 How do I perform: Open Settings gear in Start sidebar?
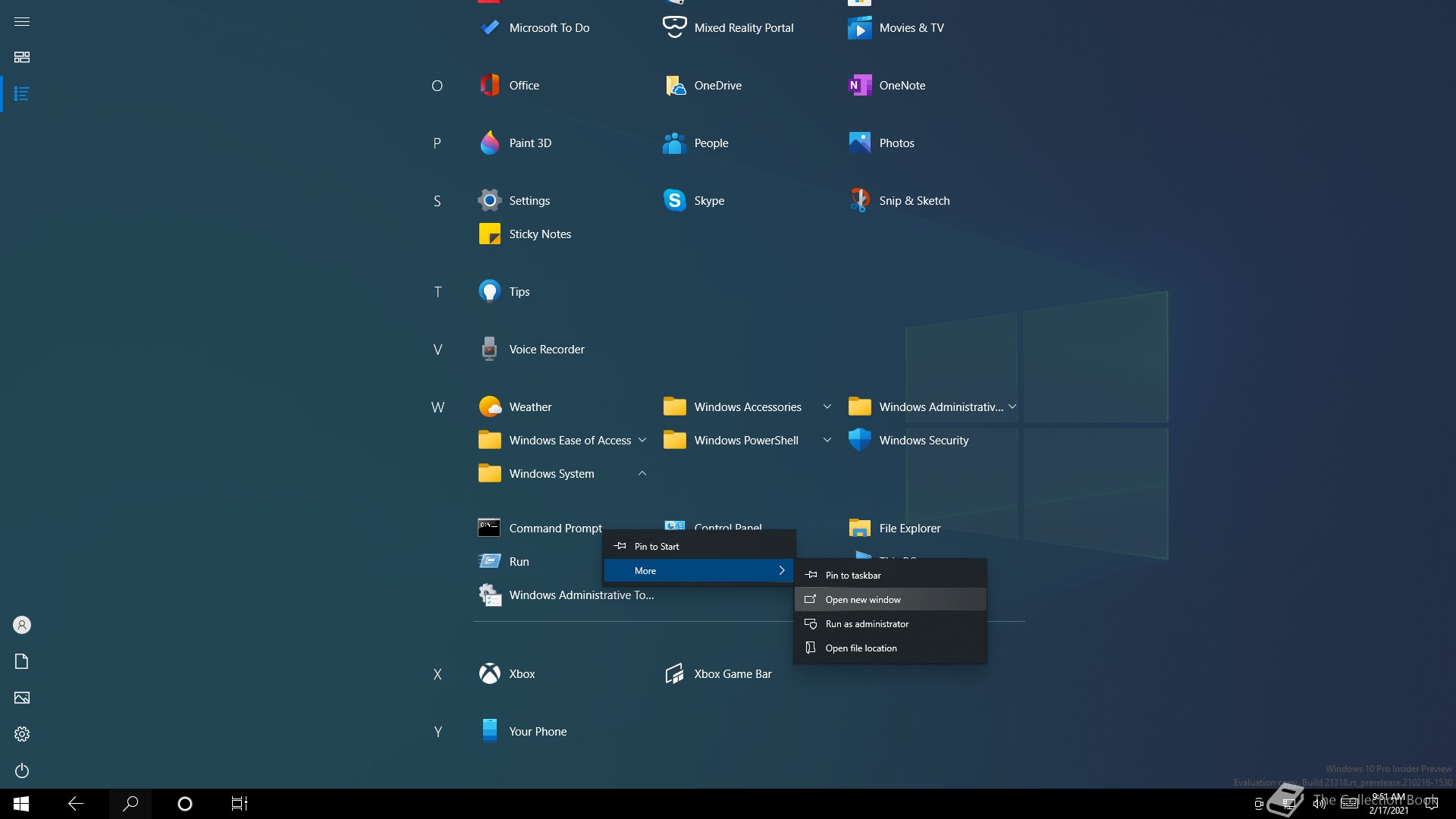pyautogui.click(x=22, y=735)
